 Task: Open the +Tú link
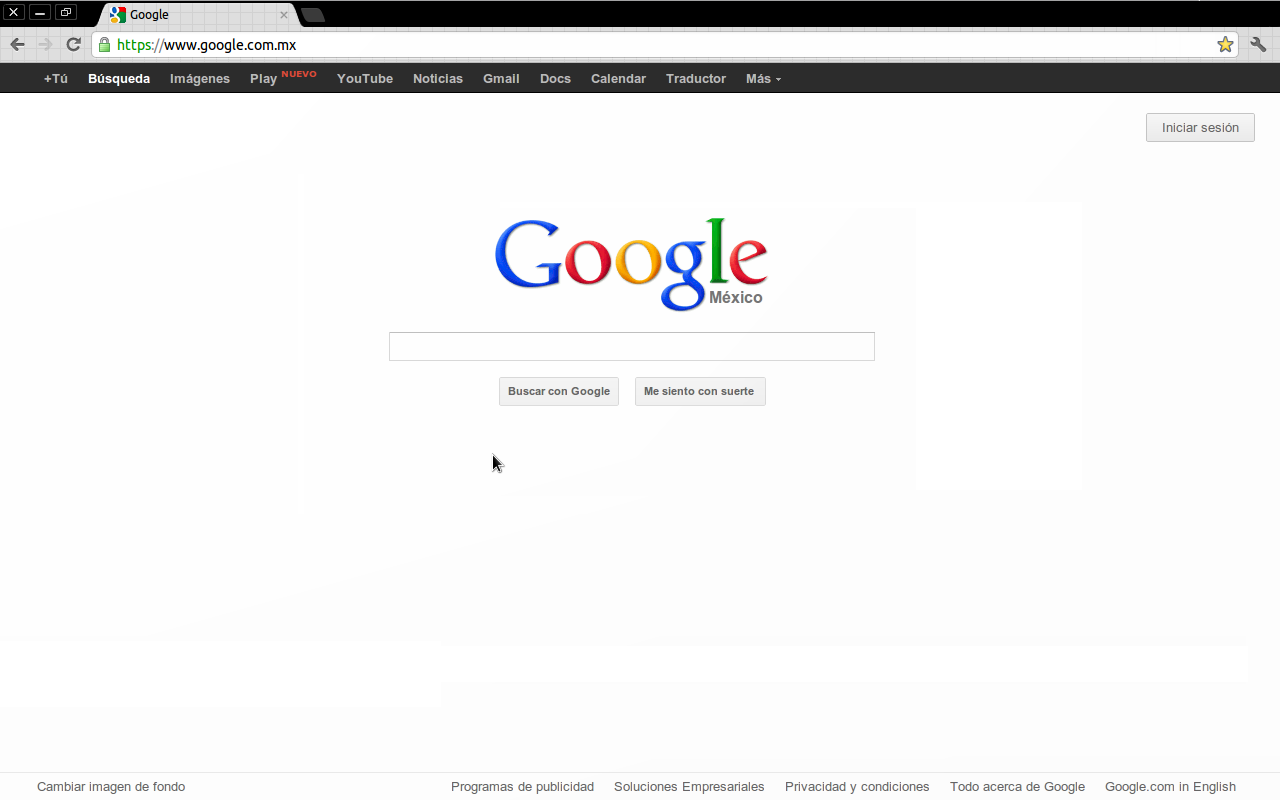tap(56, 79)
